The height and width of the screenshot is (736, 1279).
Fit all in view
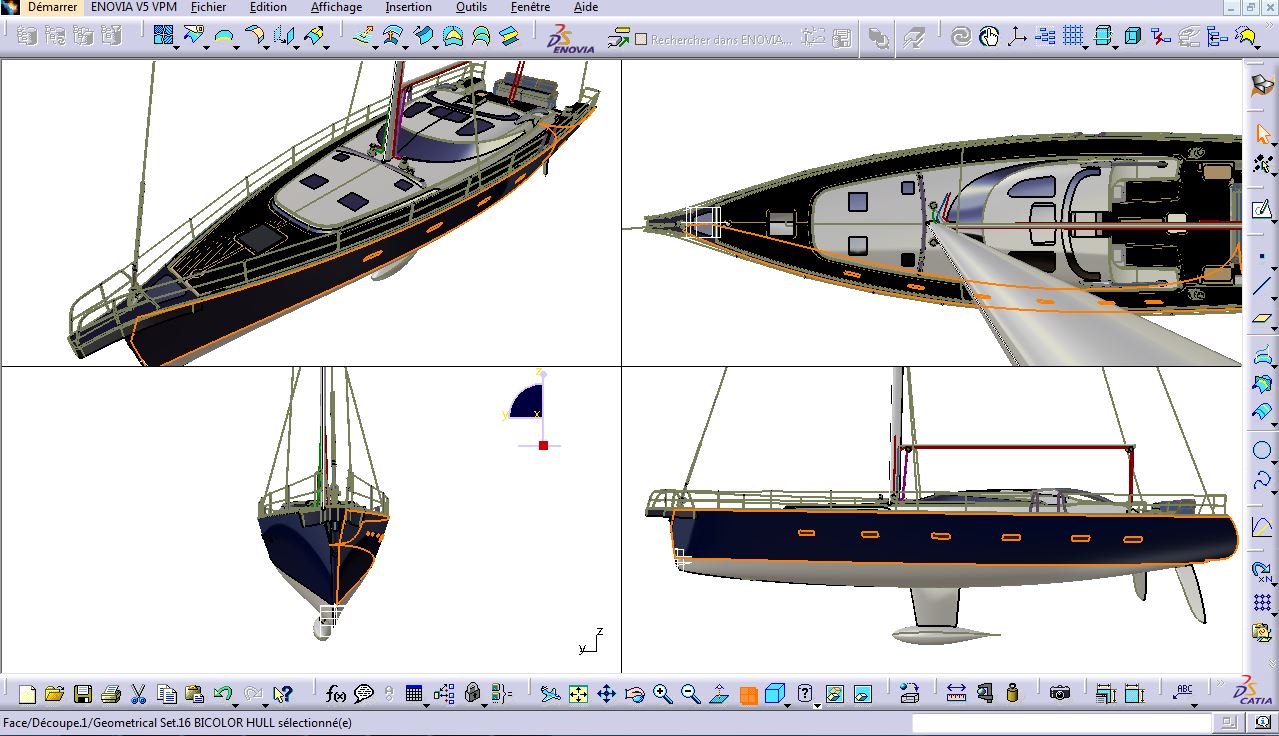tap(578, 693)
